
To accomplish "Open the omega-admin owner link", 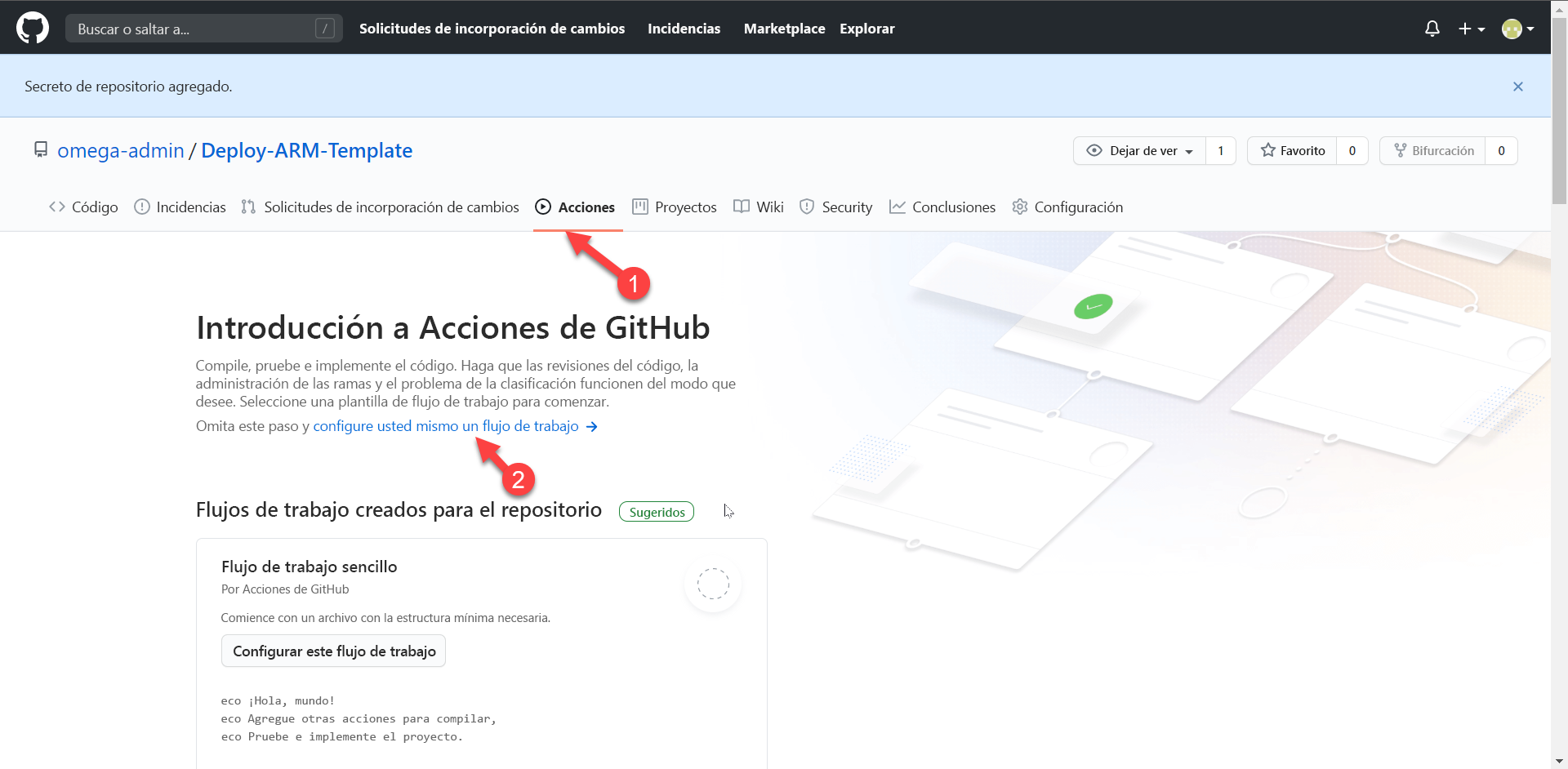I will click(121, 150).
